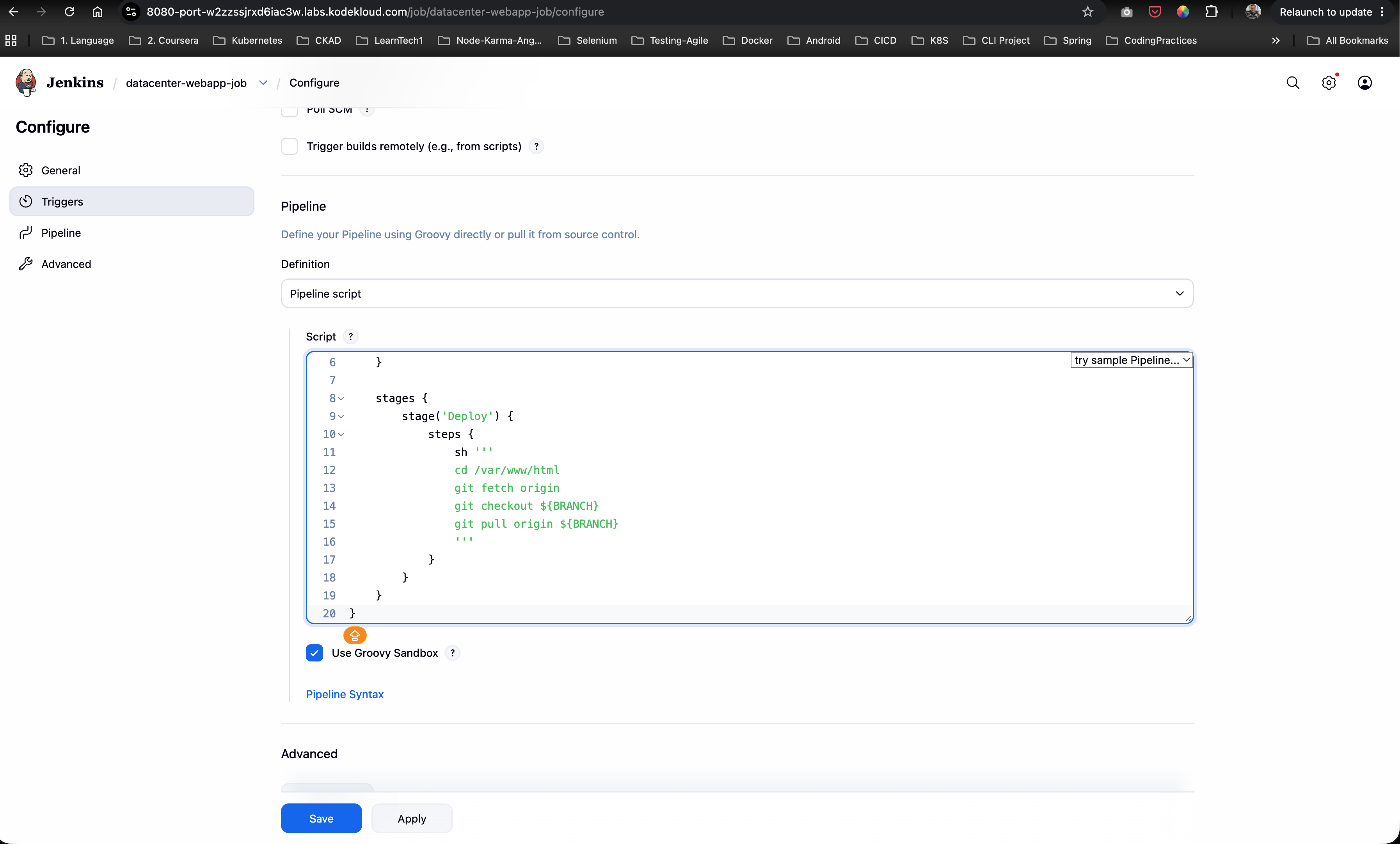
Task: Select Triggers in the Configure sidebar
Action: pyautogui.click(x=132, y=202)
